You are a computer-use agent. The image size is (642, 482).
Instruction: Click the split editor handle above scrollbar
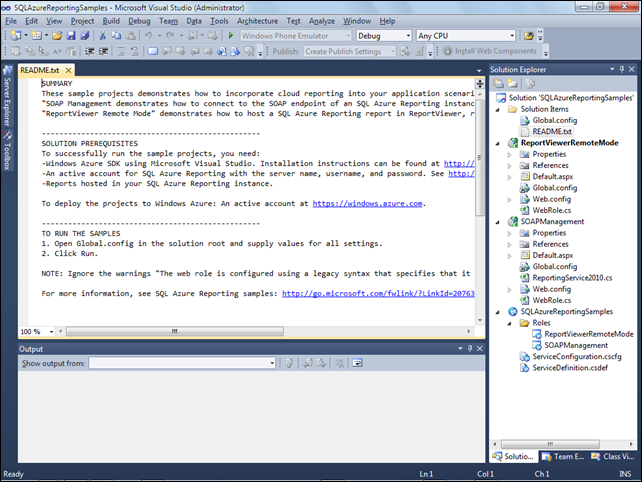pyautogui.click(x=480, y=84)
